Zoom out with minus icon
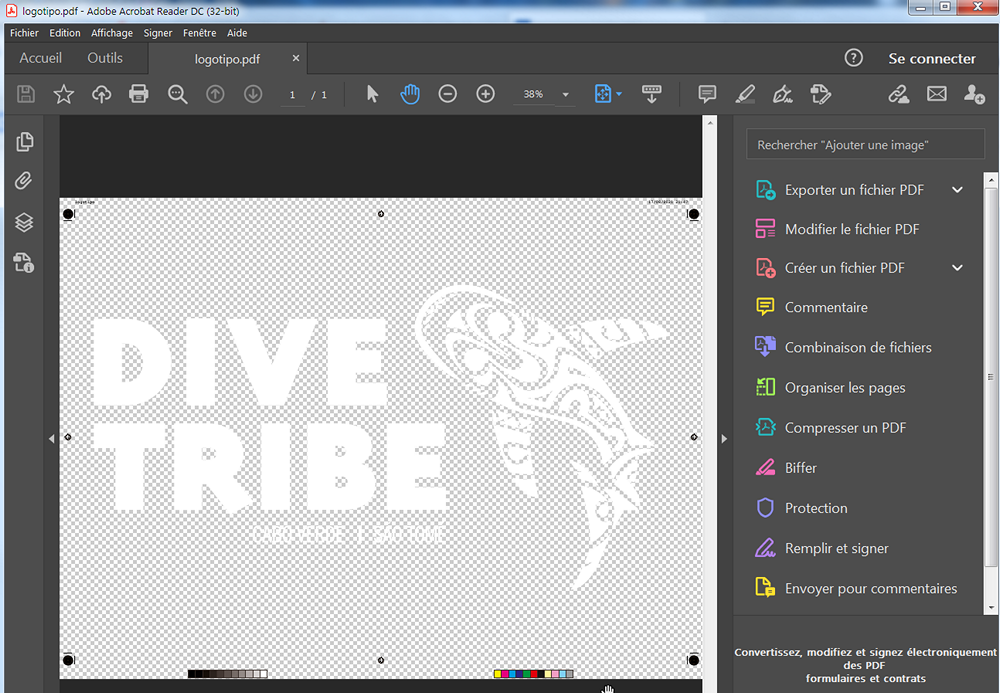 tap(448, 94)
